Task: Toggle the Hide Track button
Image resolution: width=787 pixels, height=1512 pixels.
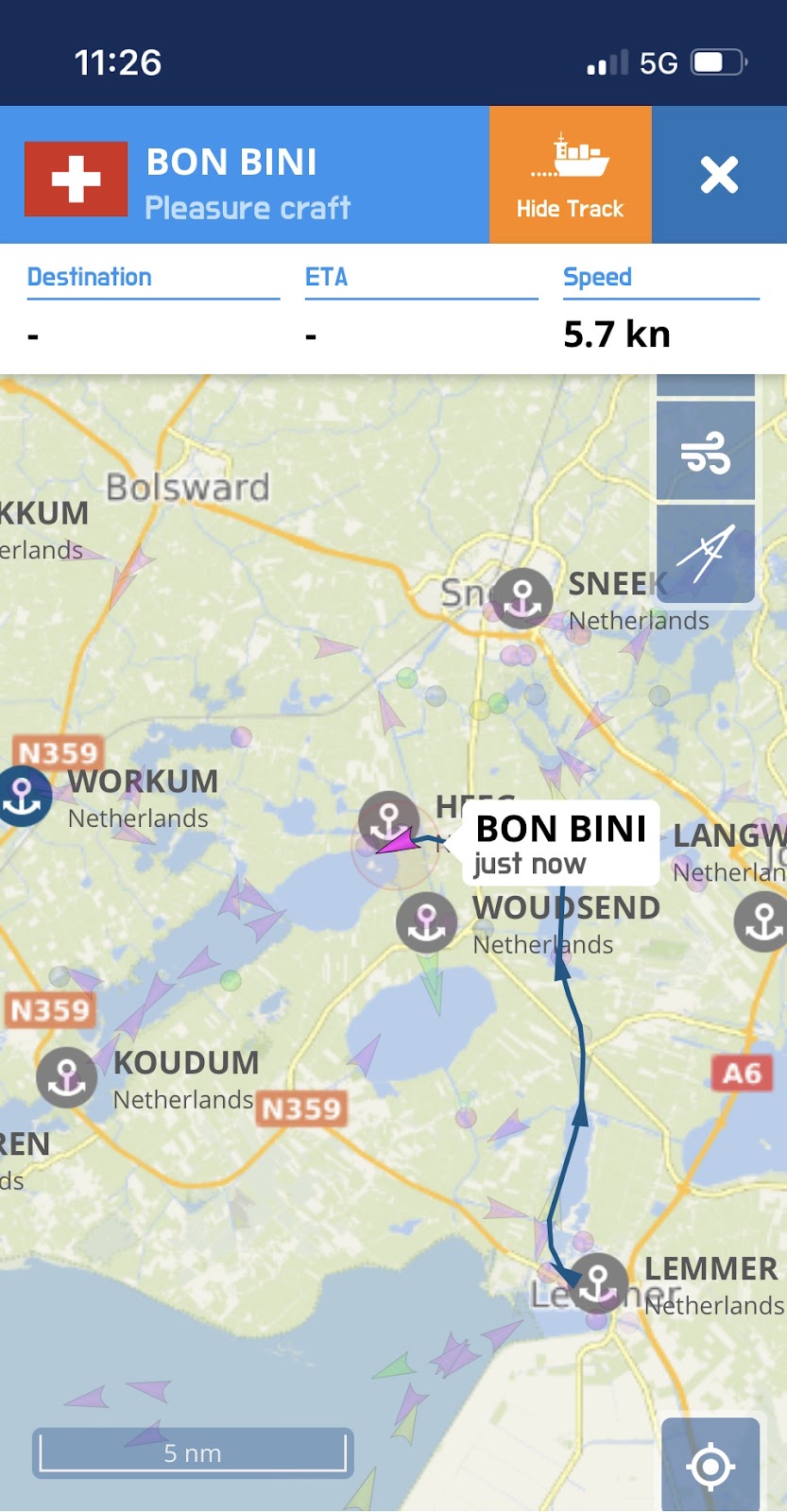Action: coord(570,175)
